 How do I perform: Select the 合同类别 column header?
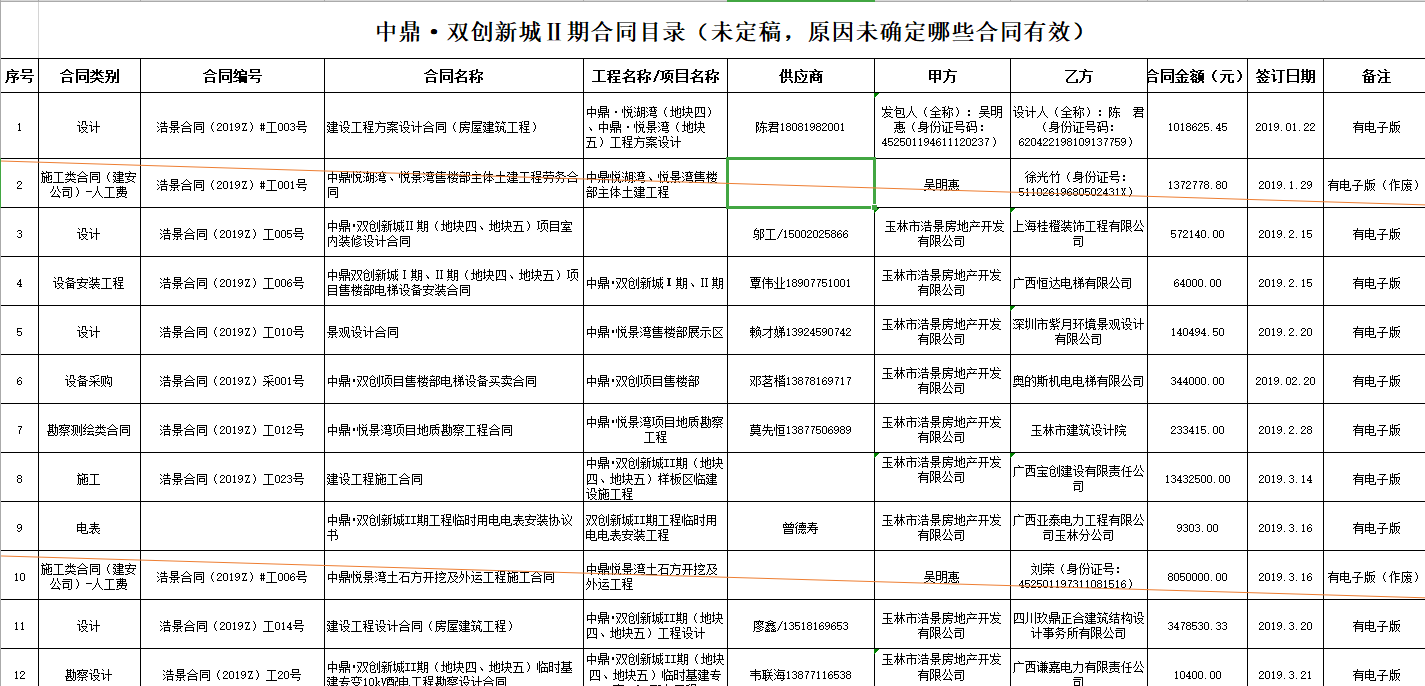point(90,76)
